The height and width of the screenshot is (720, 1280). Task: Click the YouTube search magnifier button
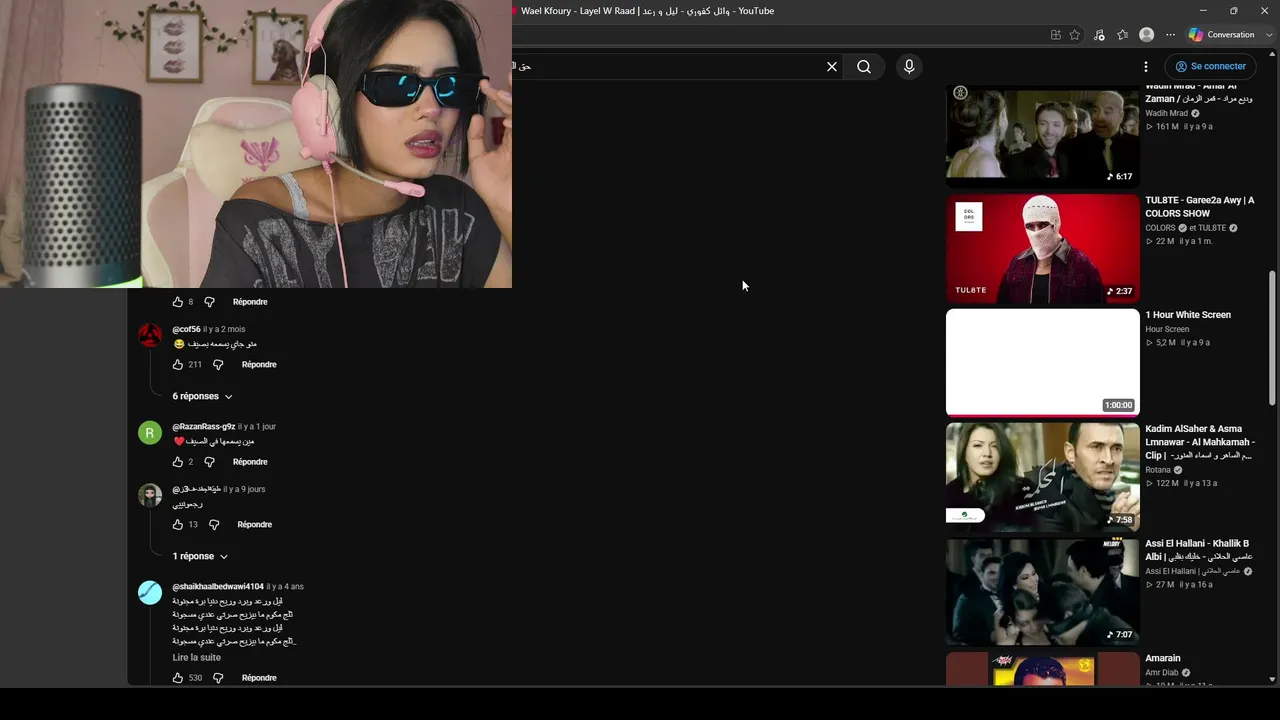(864, 67)
